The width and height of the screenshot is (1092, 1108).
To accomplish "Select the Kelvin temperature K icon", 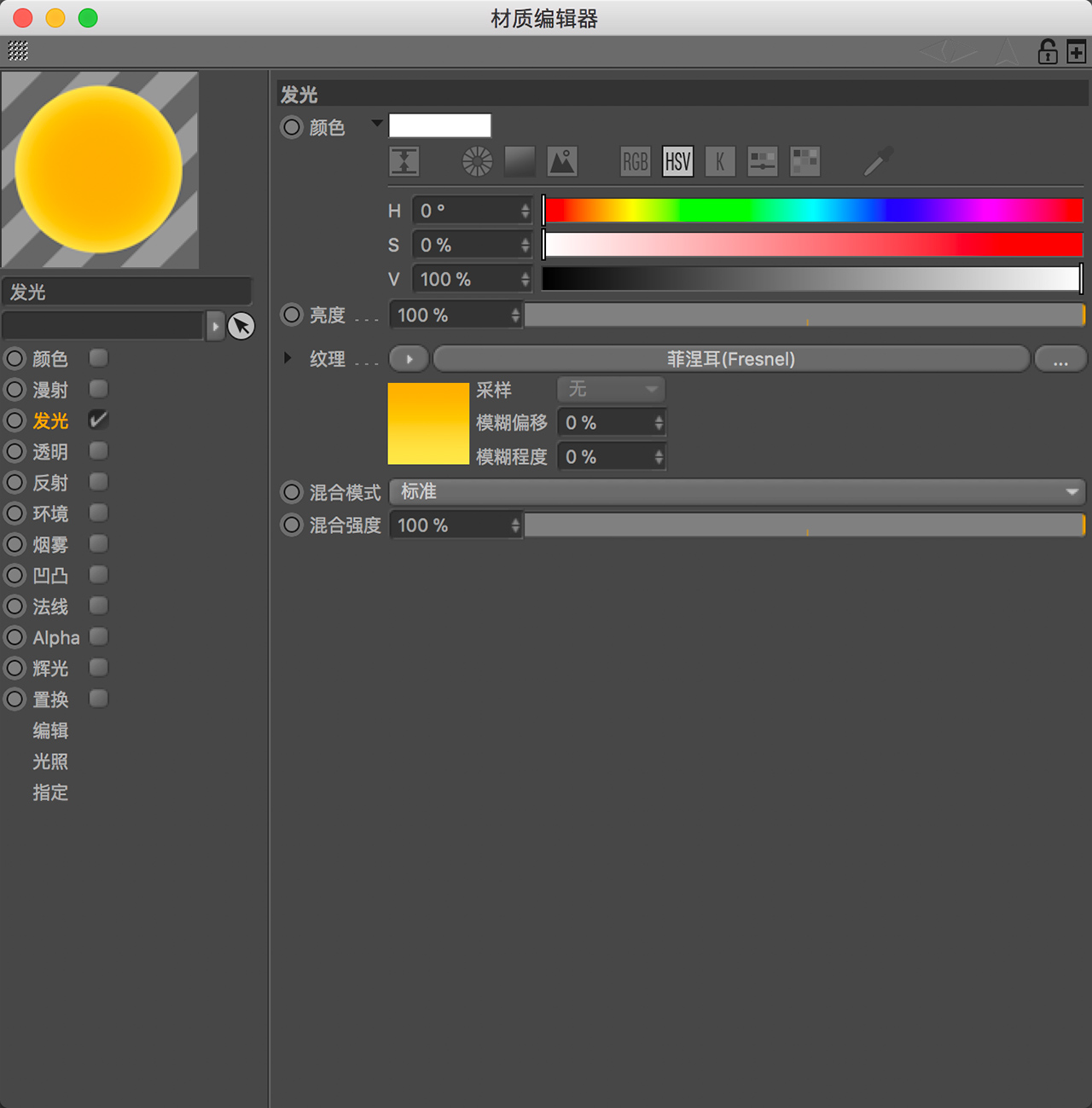I will click(x=720, y=161).
